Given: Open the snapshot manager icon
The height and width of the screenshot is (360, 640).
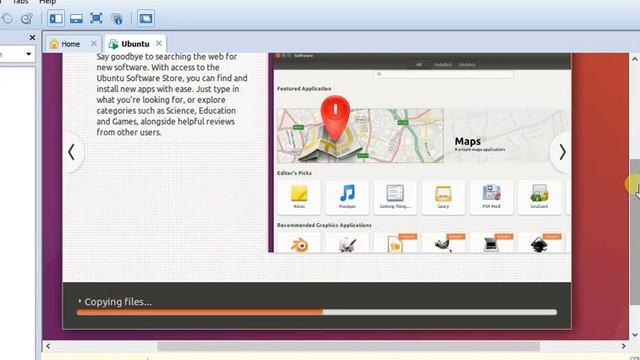Looking at the screenshot, I should [x=27, y=18].
